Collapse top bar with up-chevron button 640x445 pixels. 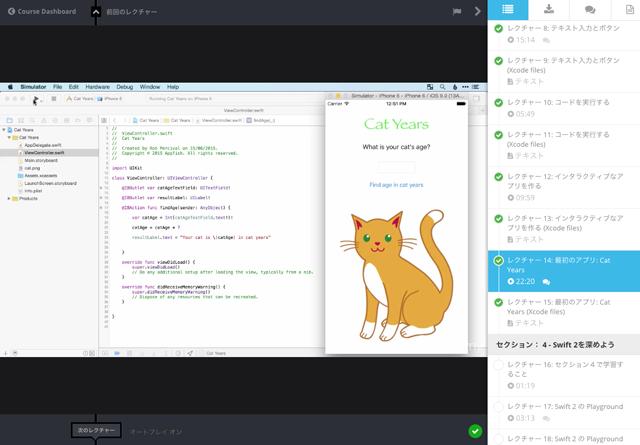(96, 12)
